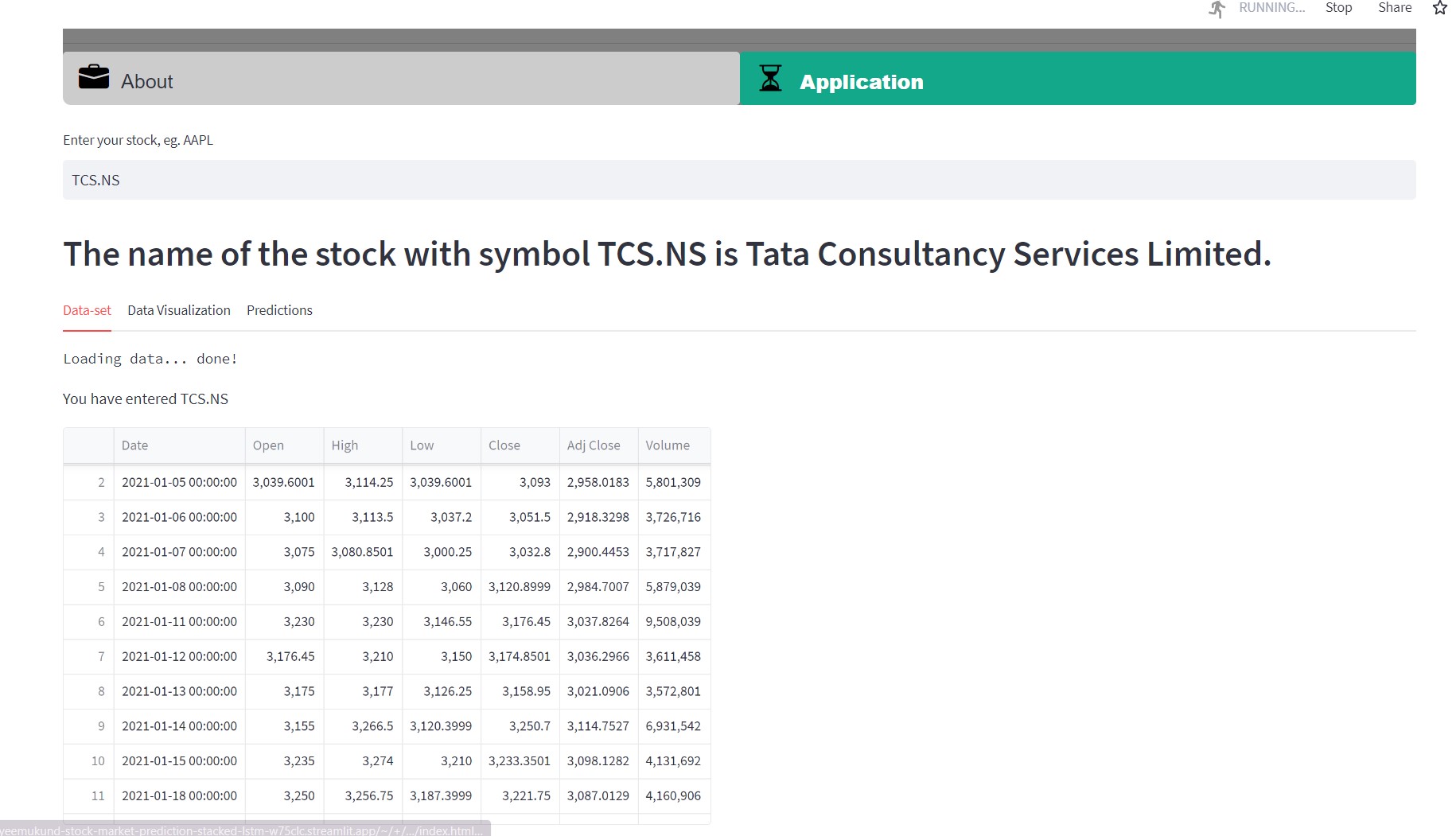Click High value 3,114.25

pyautogui.click(x=363, y=482)
